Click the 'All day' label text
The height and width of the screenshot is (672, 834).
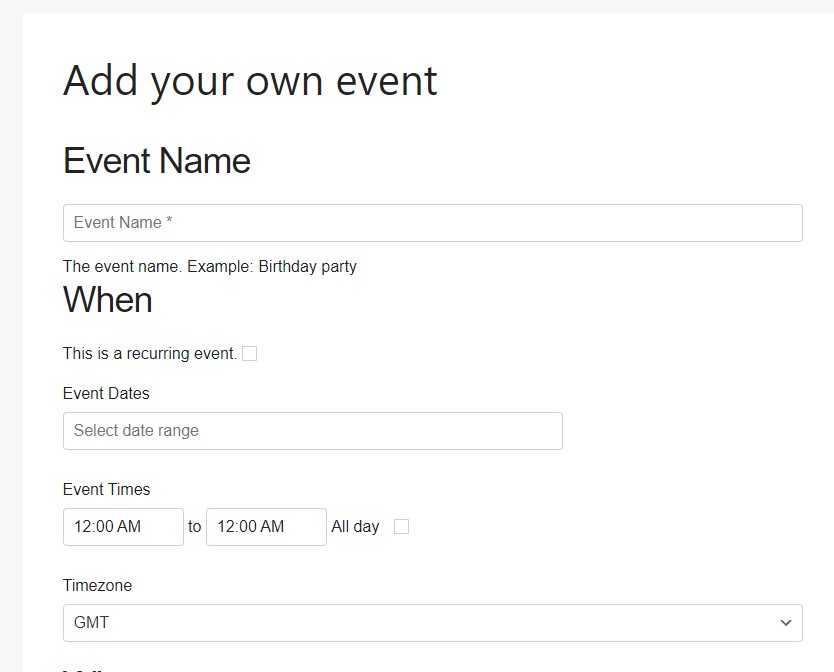click(x=355, y=527)
